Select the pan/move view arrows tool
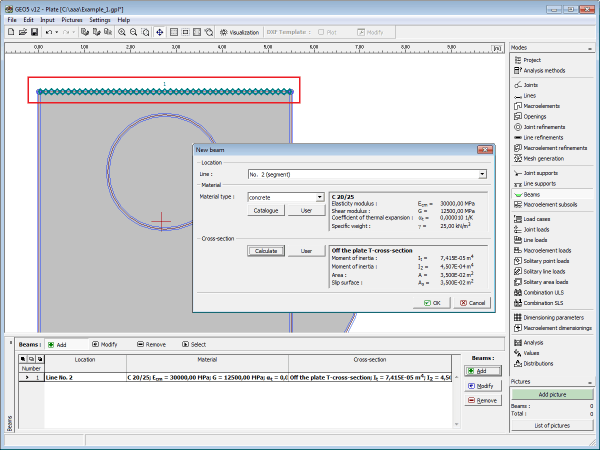 coord(160,32)
